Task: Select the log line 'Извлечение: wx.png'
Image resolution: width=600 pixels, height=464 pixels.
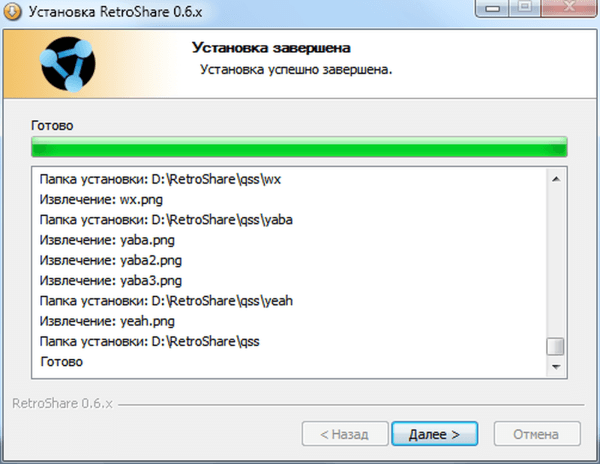Action: pyautogui.click(x=101, y=200)
